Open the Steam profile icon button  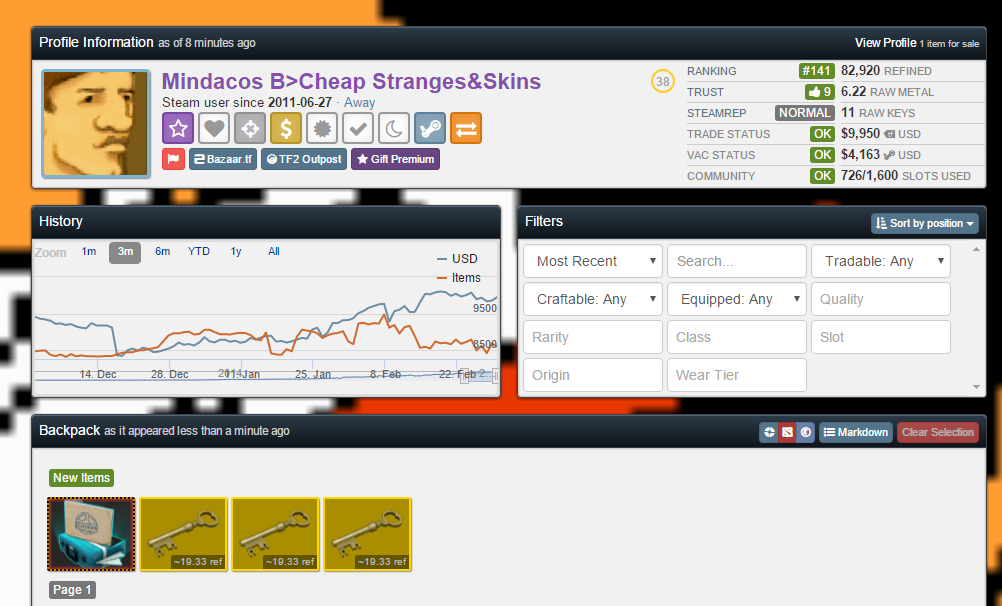click(x=430, y=128)
